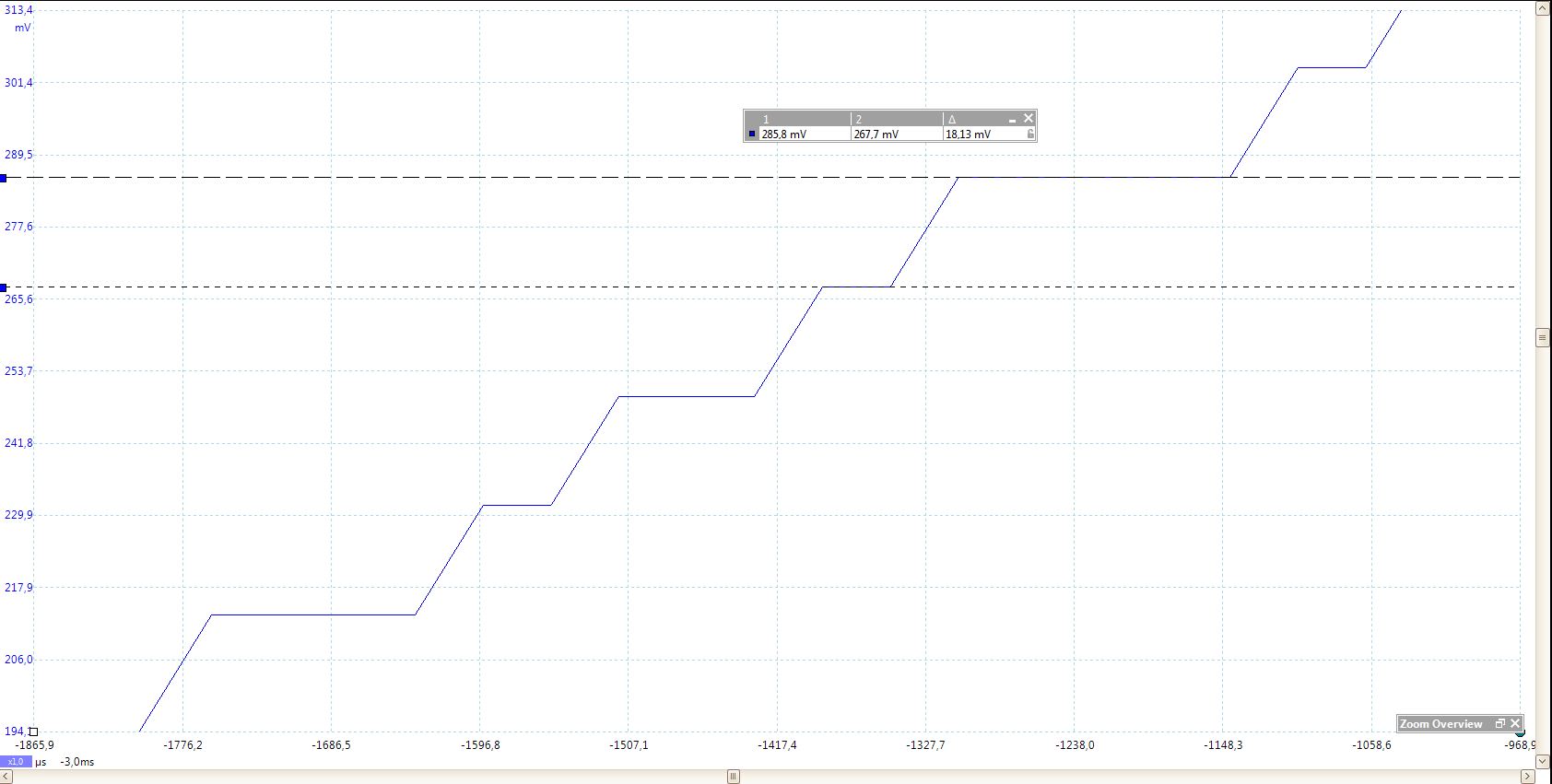
Task: Minimize the ruler legend box
Action: click(x=1012, y=120)
